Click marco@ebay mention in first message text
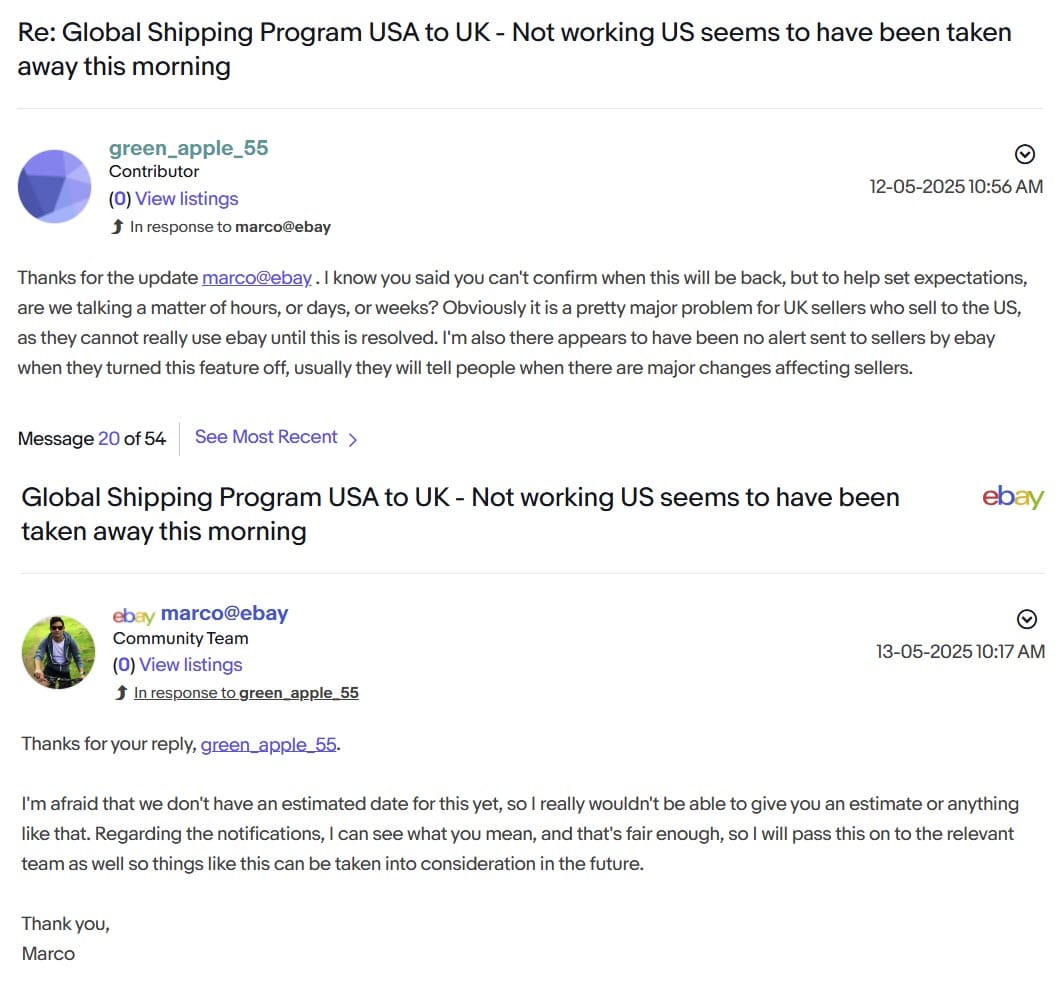 257,278
